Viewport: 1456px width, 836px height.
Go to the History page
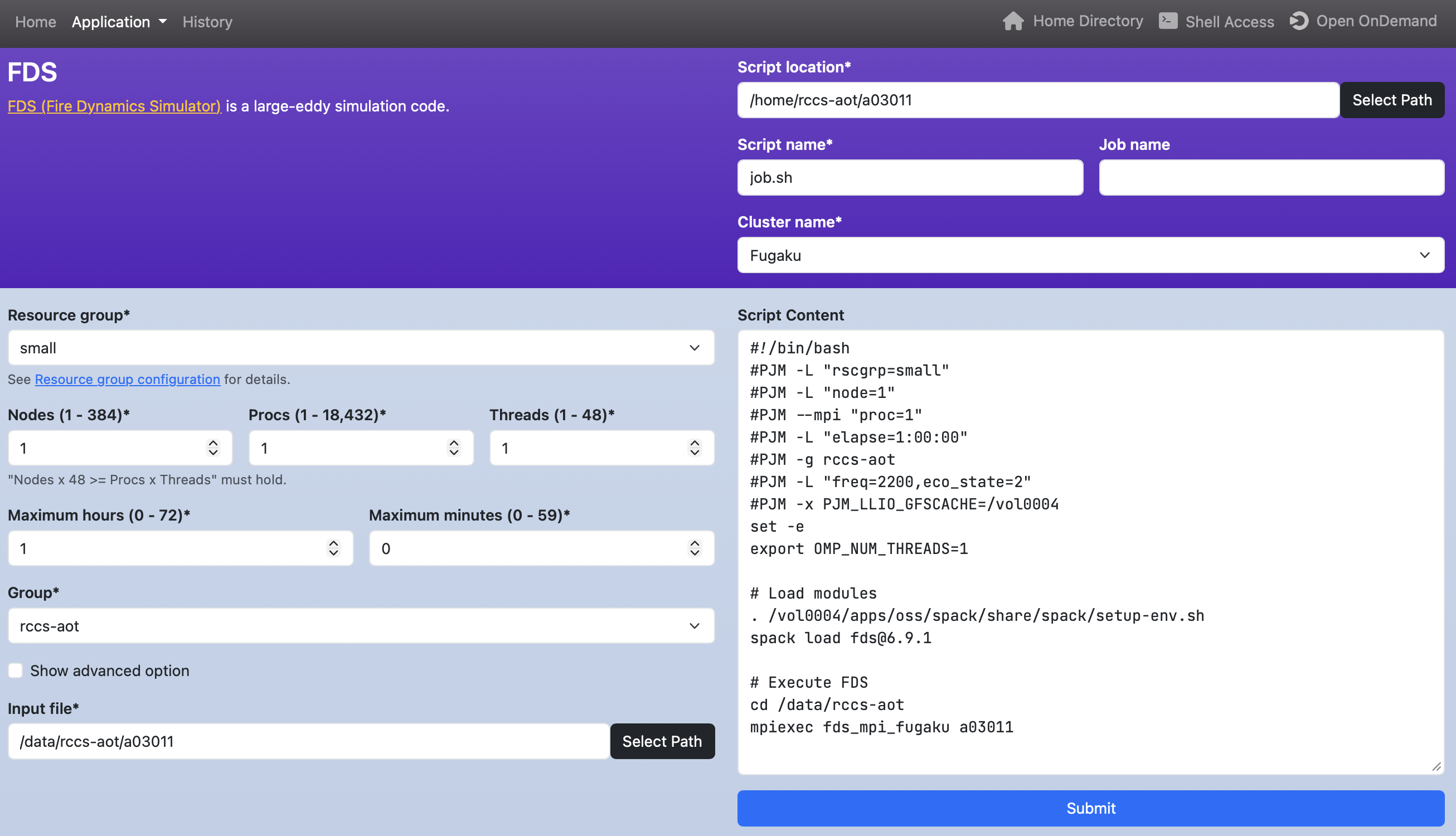tap(207, 22)
